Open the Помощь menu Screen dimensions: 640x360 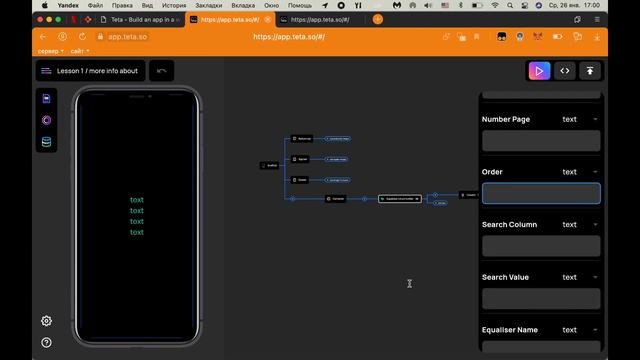pos(300,5)
